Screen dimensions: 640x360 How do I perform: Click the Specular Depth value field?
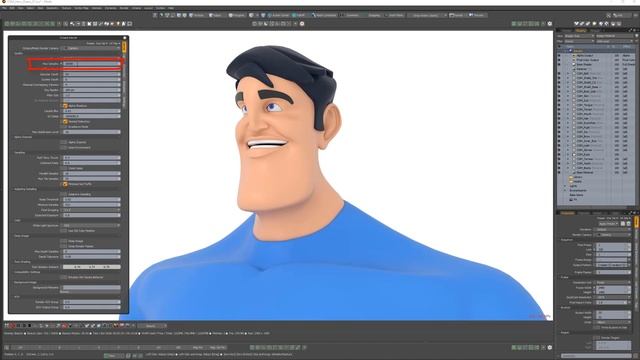91,74
